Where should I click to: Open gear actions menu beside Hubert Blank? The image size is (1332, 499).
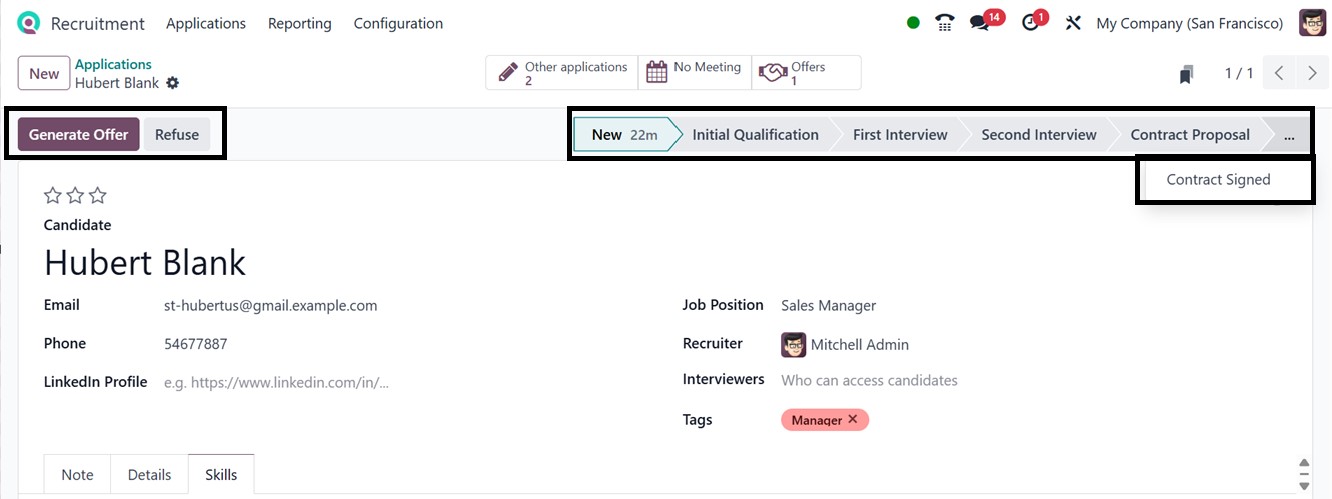[x=172, y=83]
